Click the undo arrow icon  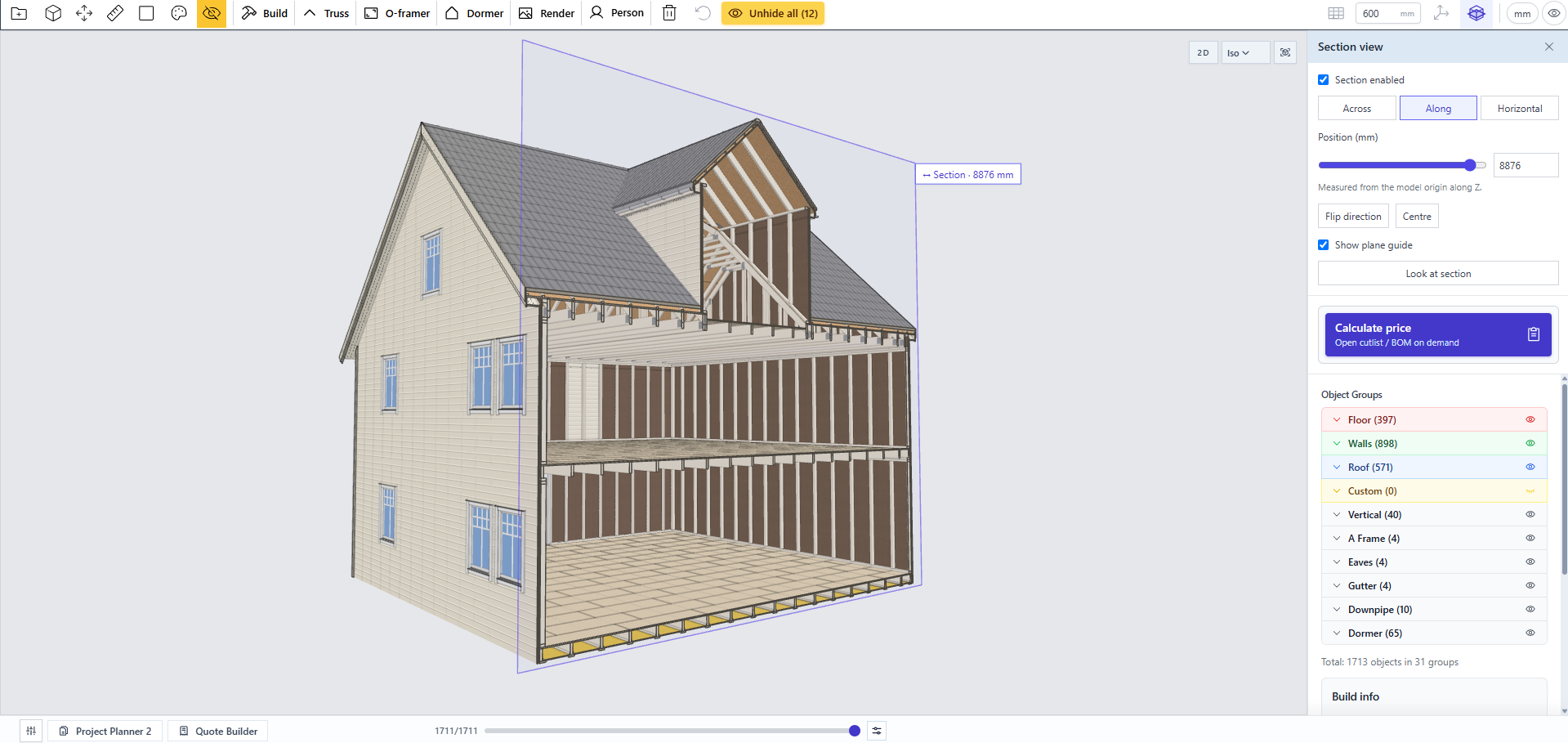(x=703, y=13)
